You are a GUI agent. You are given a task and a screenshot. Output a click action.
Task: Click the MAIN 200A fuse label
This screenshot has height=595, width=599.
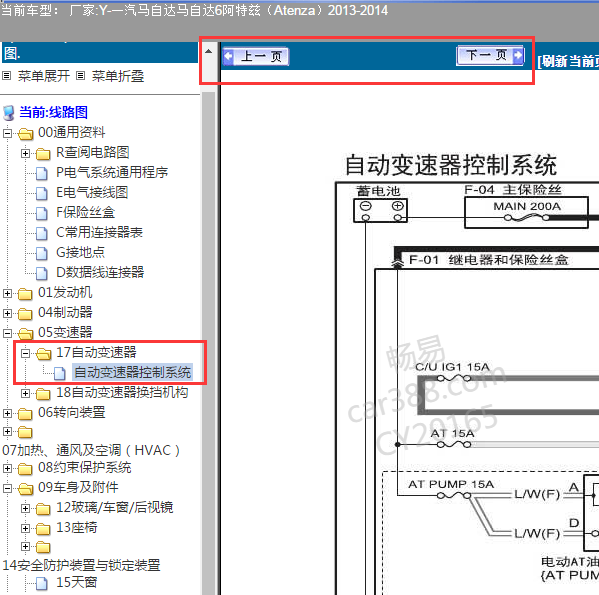[527, 206]
